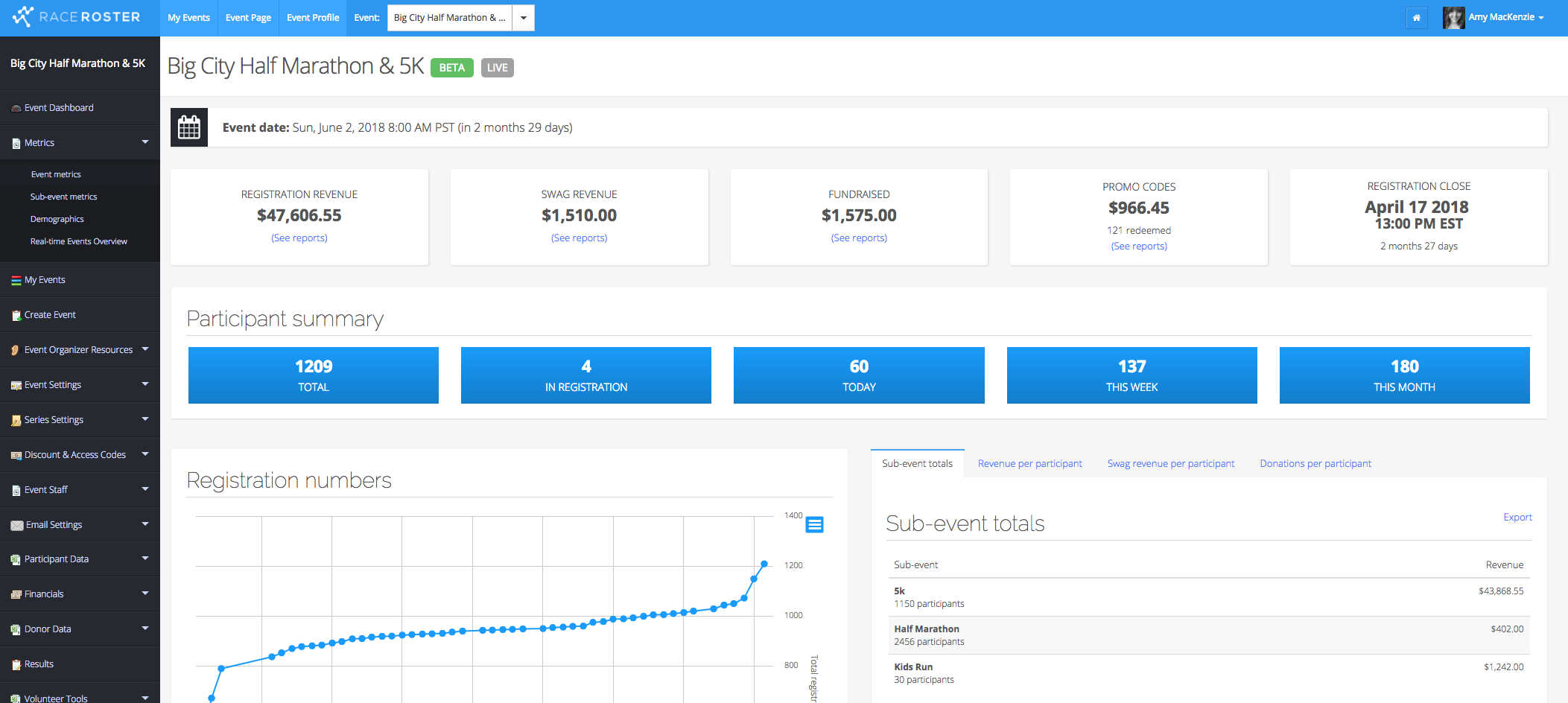This screenshot has width=1568, height=703.
Task: Open the Demographics submenu item
Action: click(57, 219)
